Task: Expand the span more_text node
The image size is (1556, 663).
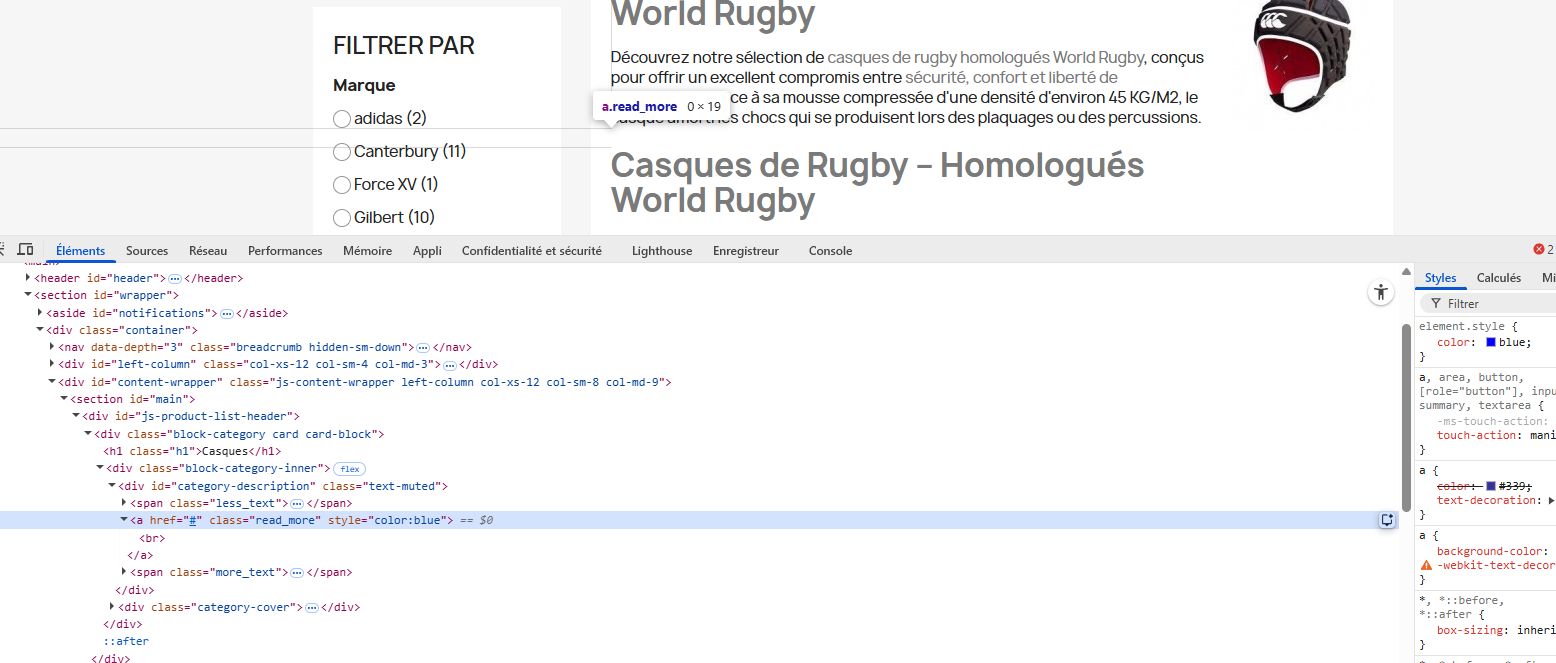Action: pyautogui.click(x=124, y=573)
